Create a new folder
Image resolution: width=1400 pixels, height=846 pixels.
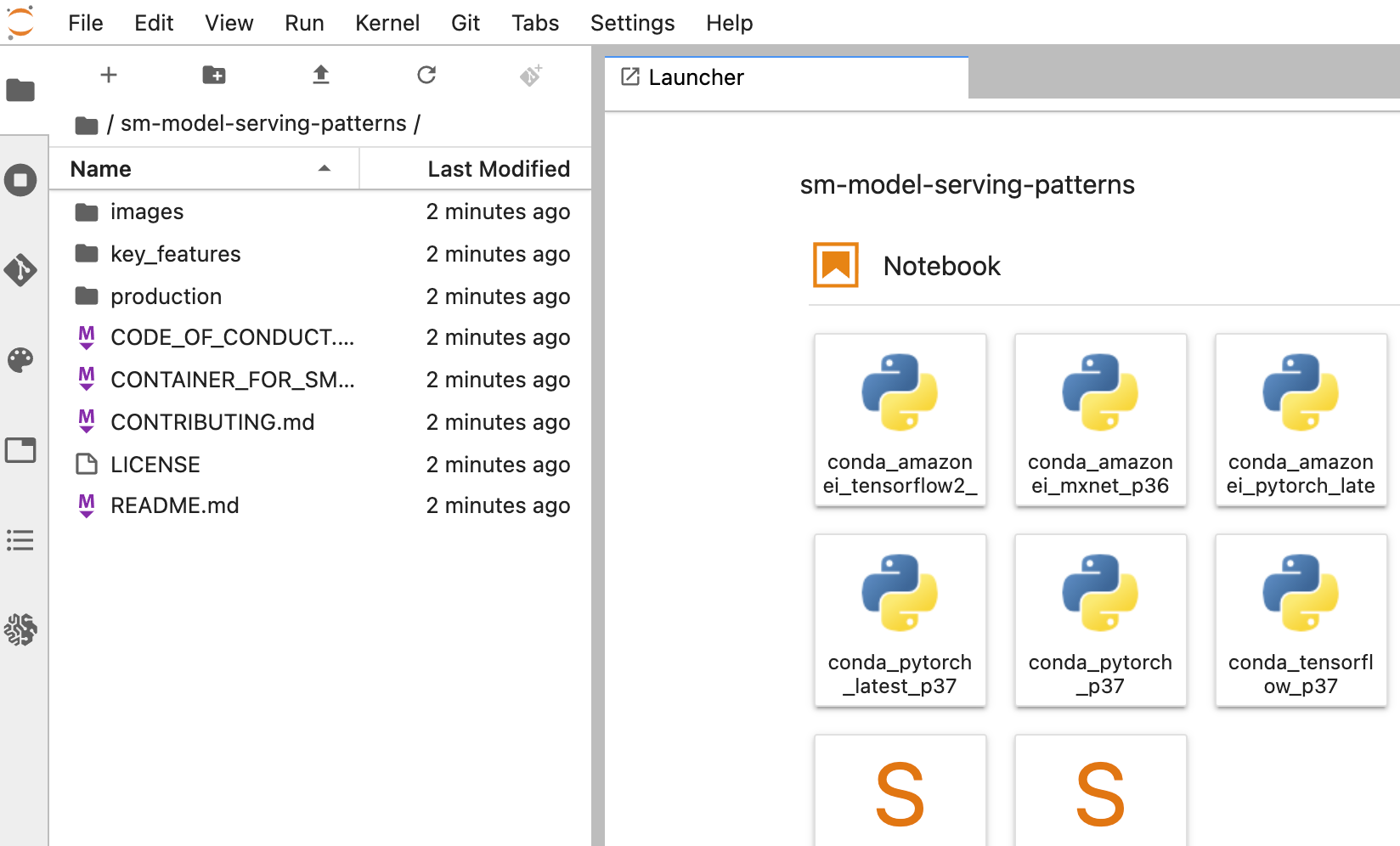214,75
